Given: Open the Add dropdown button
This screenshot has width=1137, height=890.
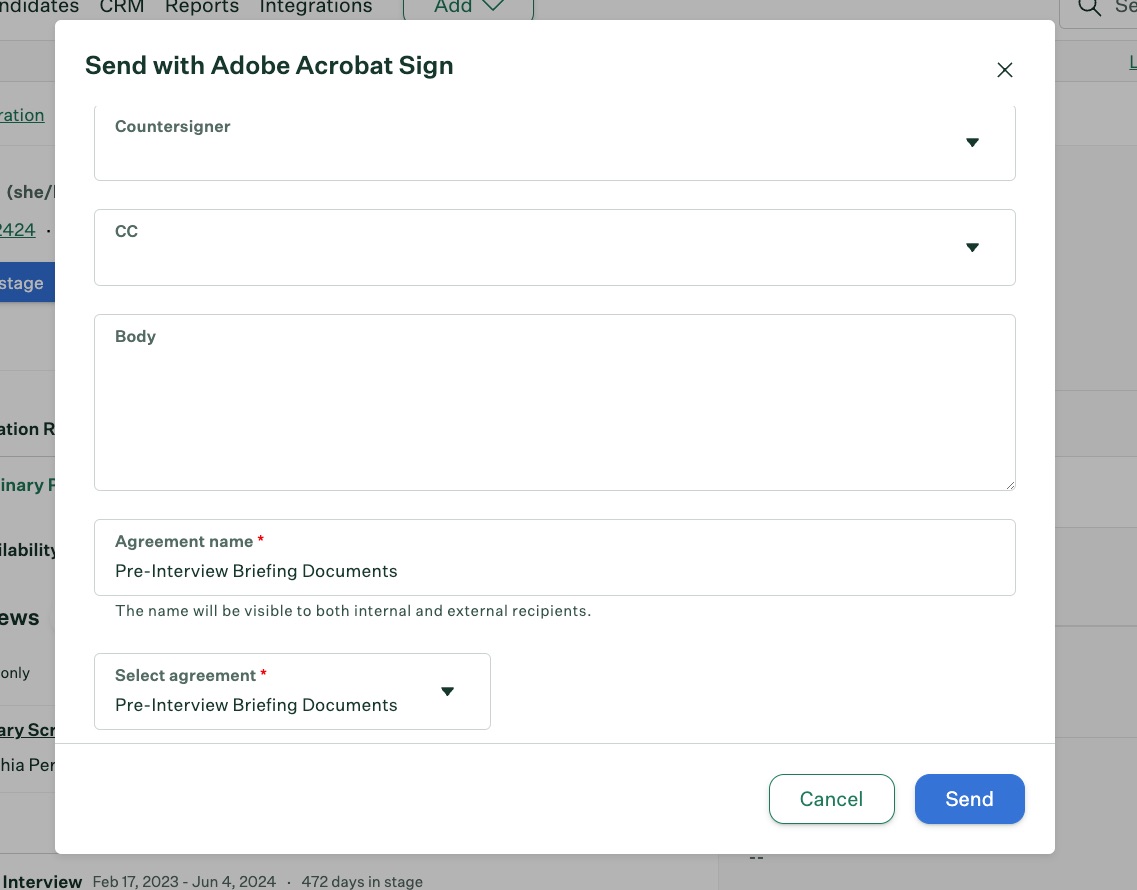Looking at the screenshot, I should 468,7.
